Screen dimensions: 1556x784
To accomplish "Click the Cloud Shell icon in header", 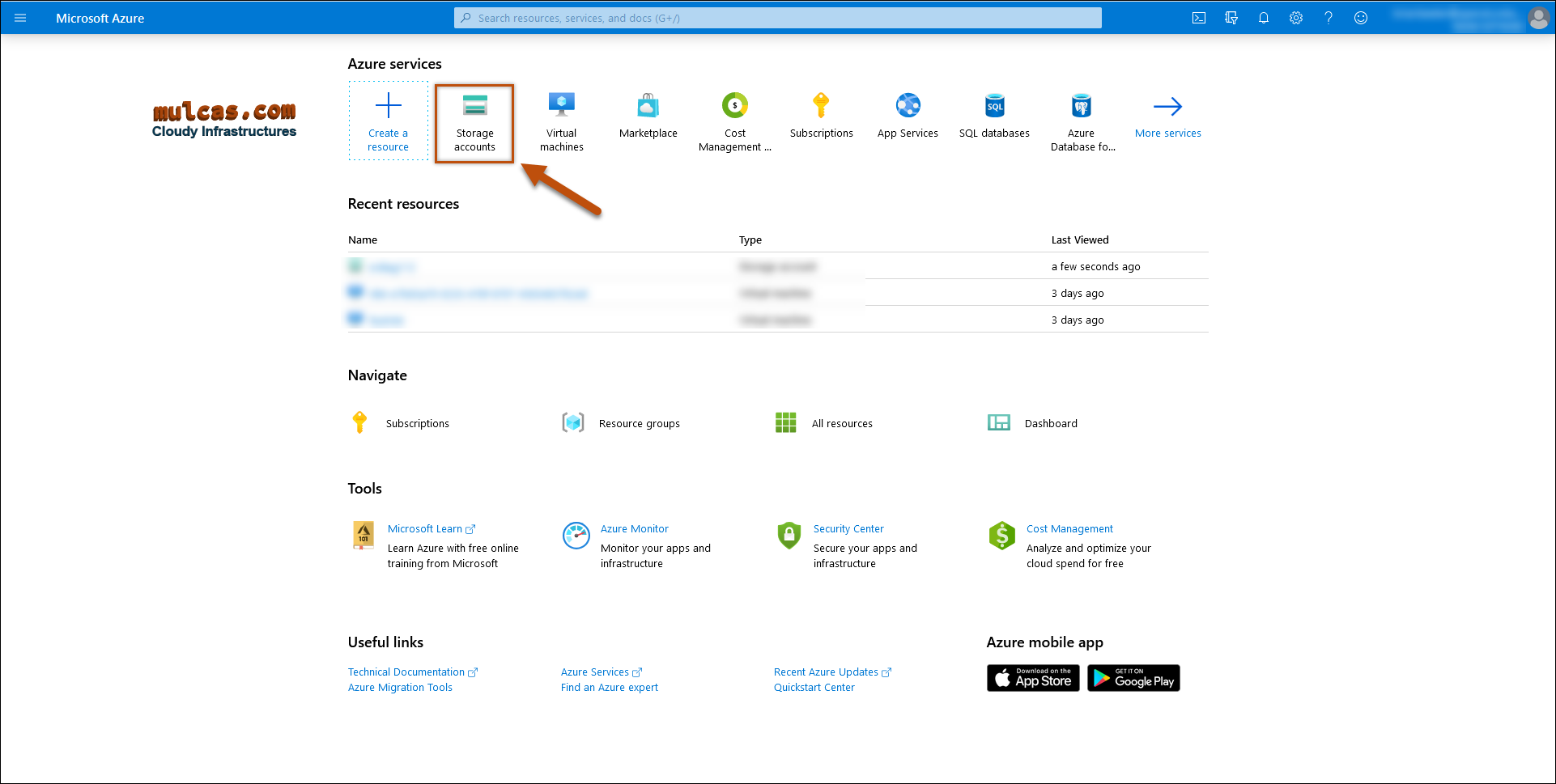I will click(x=1199, y=18).
